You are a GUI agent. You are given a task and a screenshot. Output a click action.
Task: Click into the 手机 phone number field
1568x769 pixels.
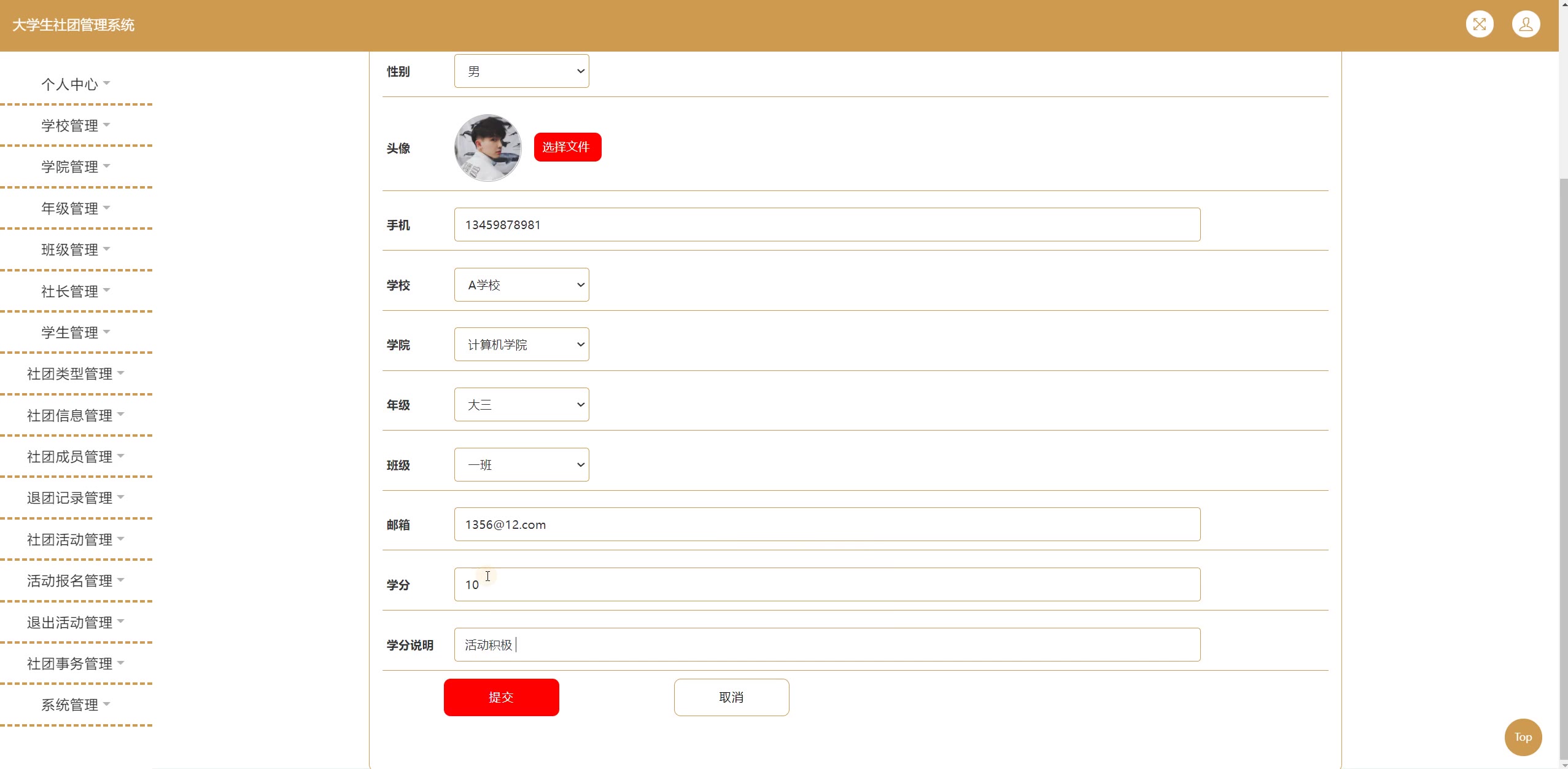(x=826, y=225)
